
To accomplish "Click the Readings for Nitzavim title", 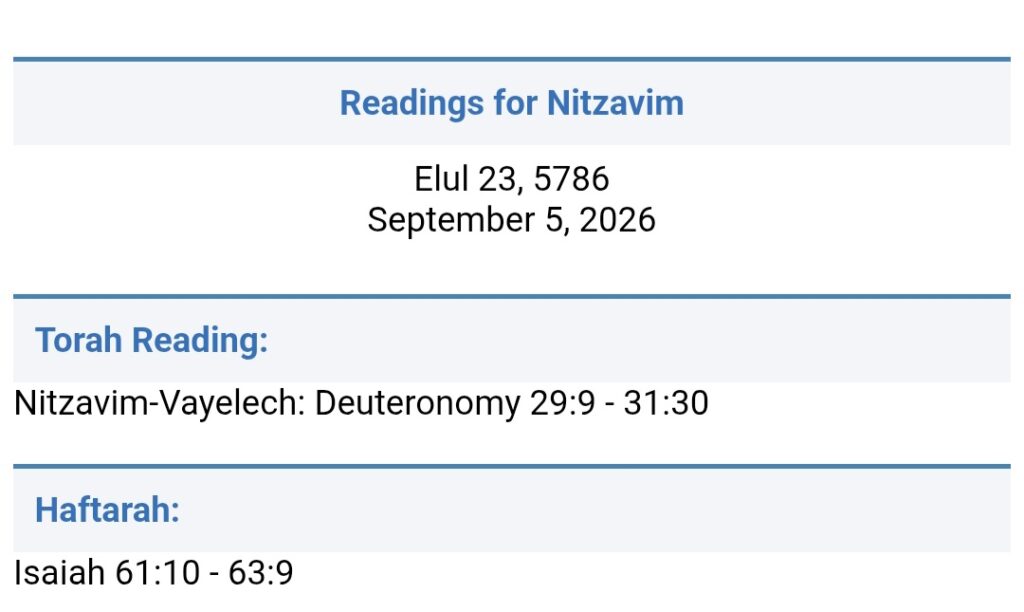I will click(511, 103).
